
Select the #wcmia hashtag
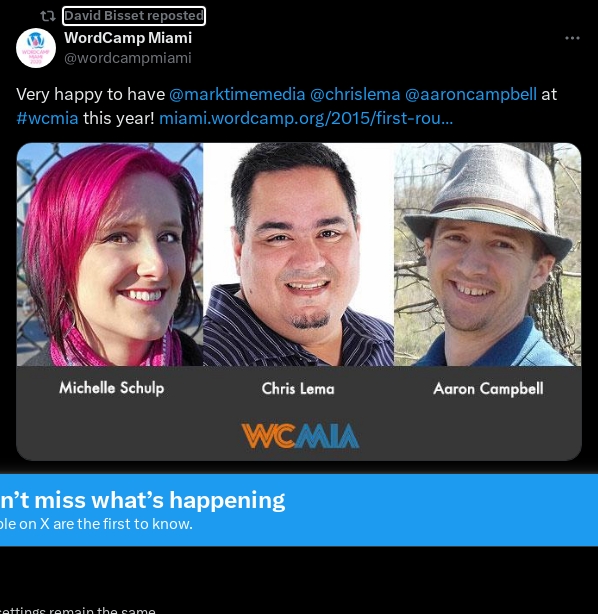47,118
